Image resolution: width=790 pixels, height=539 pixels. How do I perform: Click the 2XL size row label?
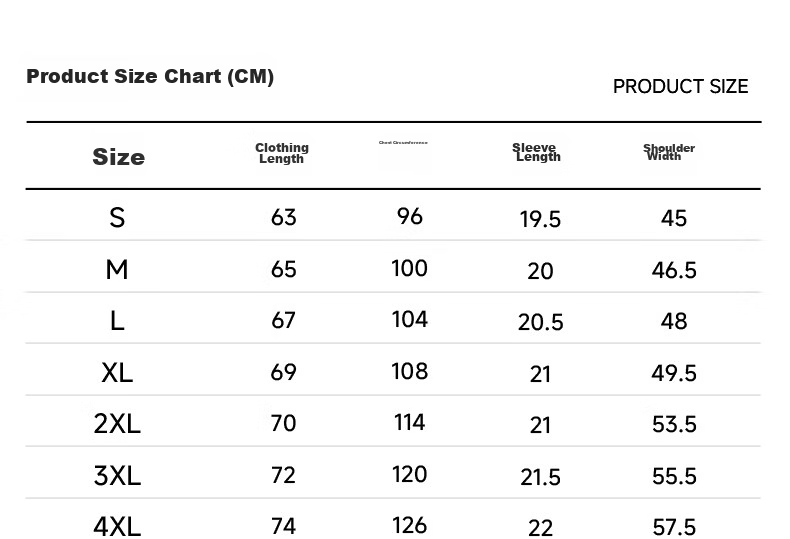(117, 424)
